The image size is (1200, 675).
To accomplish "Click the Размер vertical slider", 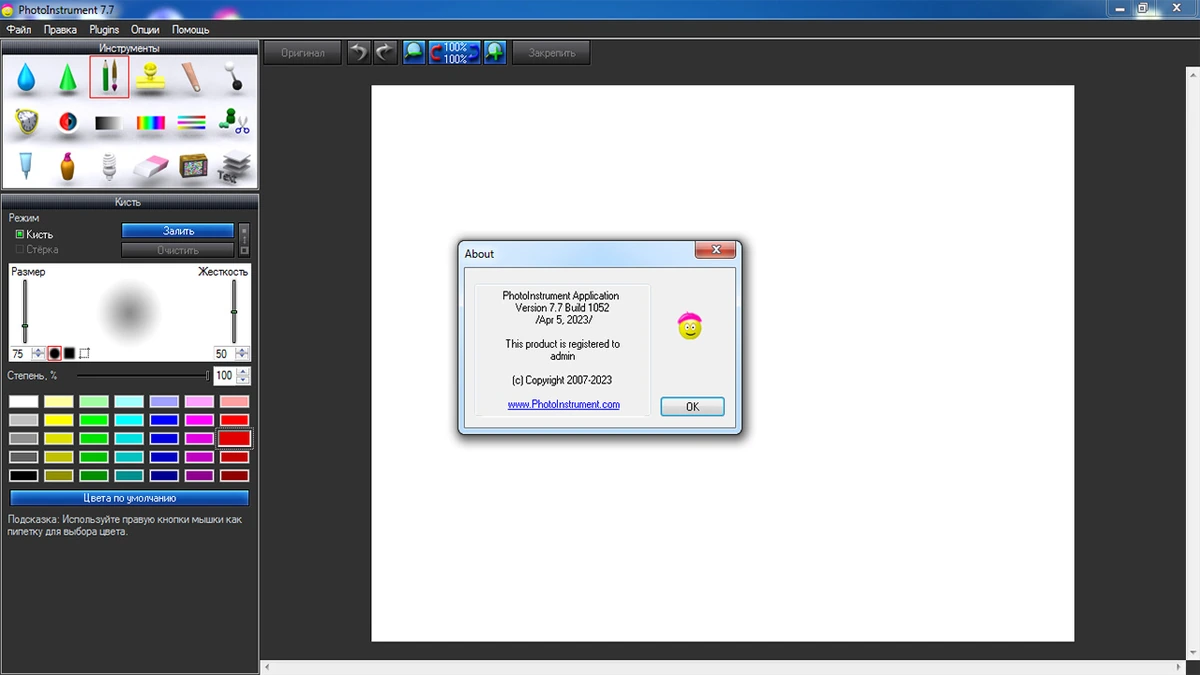I will (25, 312).
